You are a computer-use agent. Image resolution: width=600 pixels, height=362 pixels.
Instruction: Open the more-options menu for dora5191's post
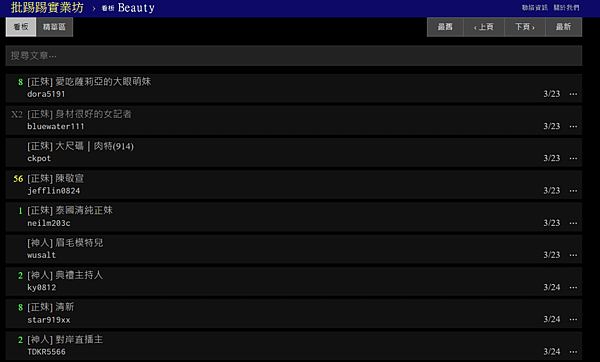[x=573, y=94]
